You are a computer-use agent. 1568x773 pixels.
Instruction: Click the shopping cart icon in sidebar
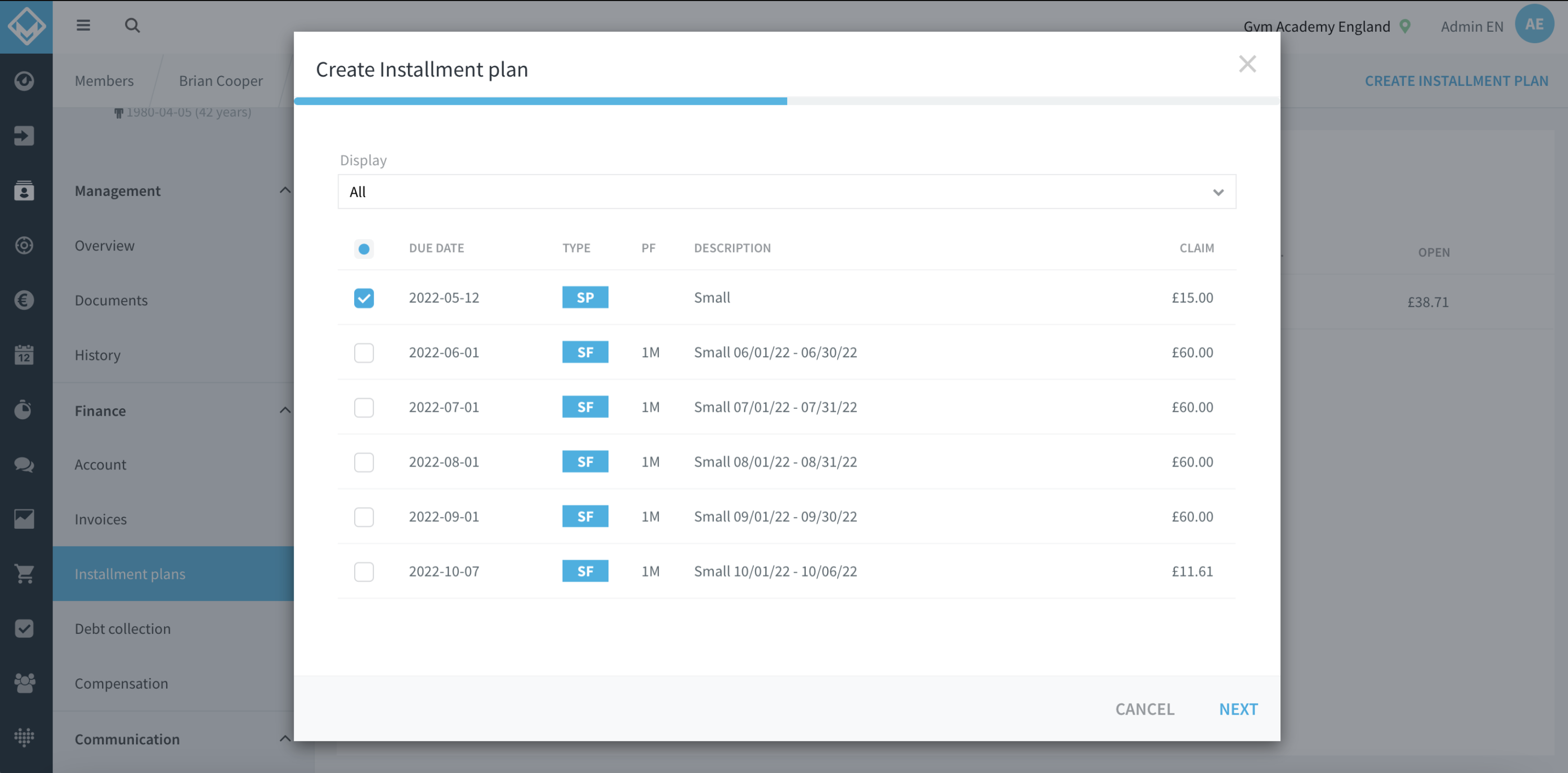tap(24, 573)
